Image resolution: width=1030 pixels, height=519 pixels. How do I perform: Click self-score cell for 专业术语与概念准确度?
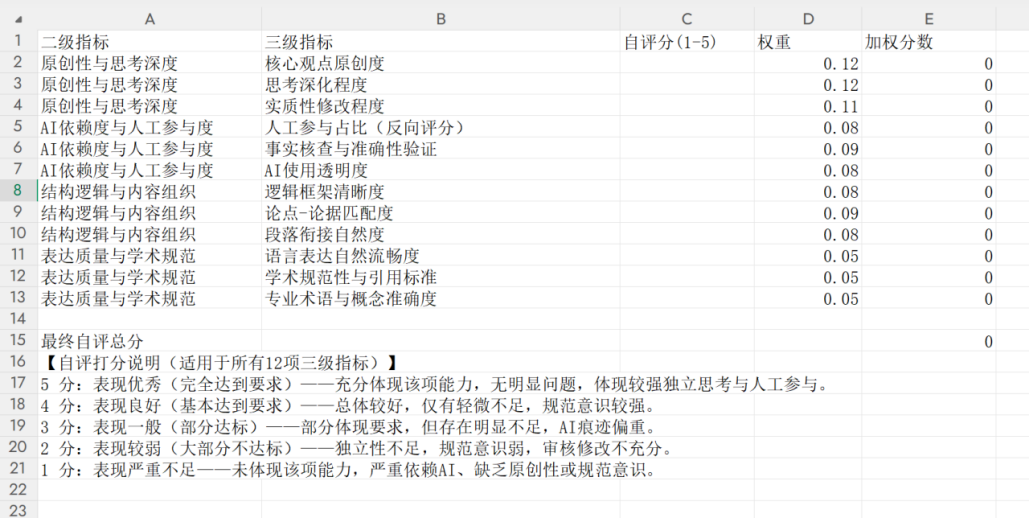pyautogui.click(x=687, y=299)
